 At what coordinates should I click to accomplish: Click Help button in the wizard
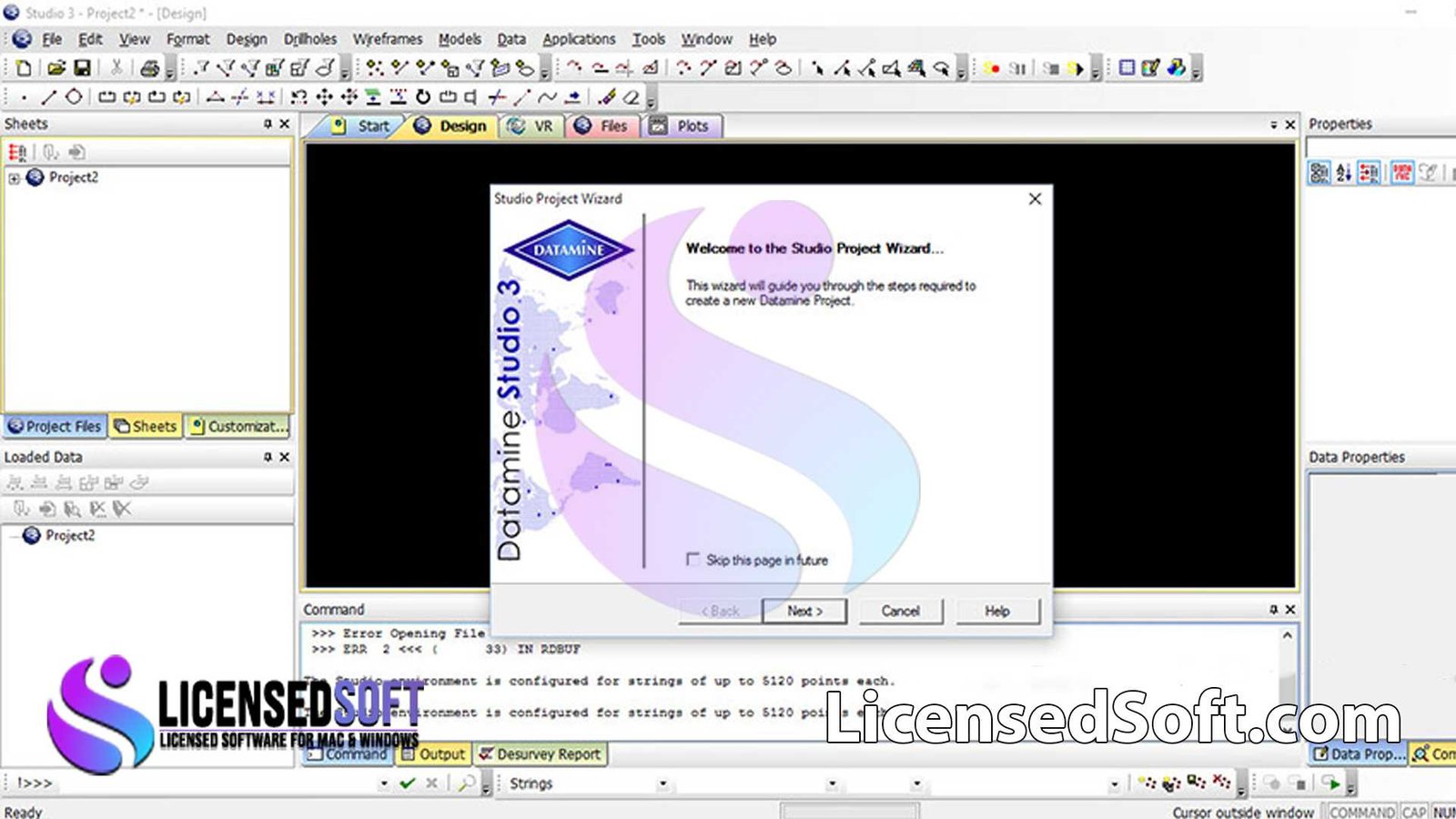[x=996, y=611]
